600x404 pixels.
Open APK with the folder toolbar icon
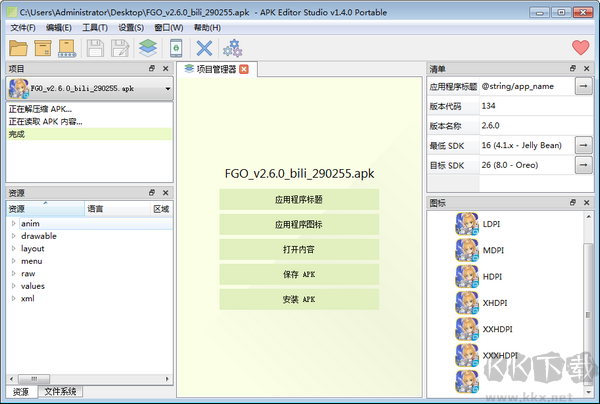[x=18, y=48]
